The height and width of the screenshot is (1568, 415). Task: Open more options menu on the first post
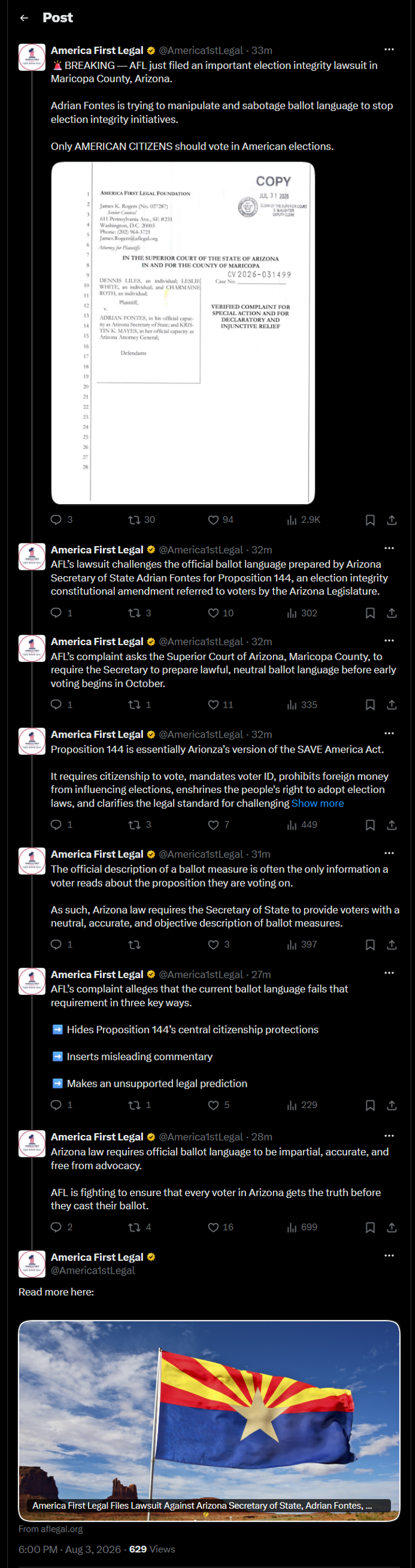[390, 49]
